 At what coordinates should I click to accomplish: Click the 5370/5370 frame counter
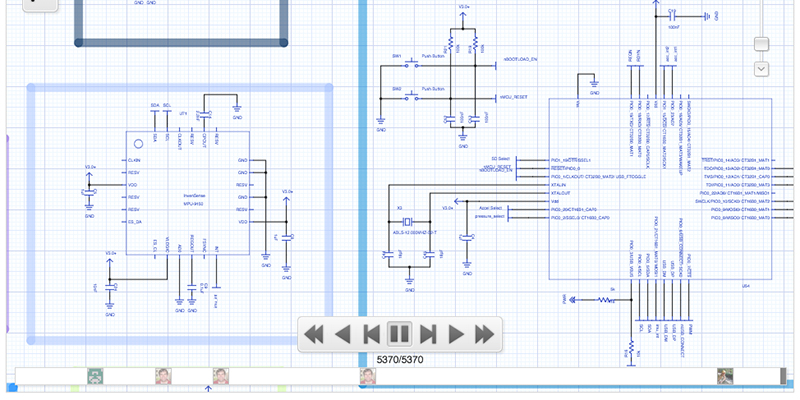click(399, 359)
